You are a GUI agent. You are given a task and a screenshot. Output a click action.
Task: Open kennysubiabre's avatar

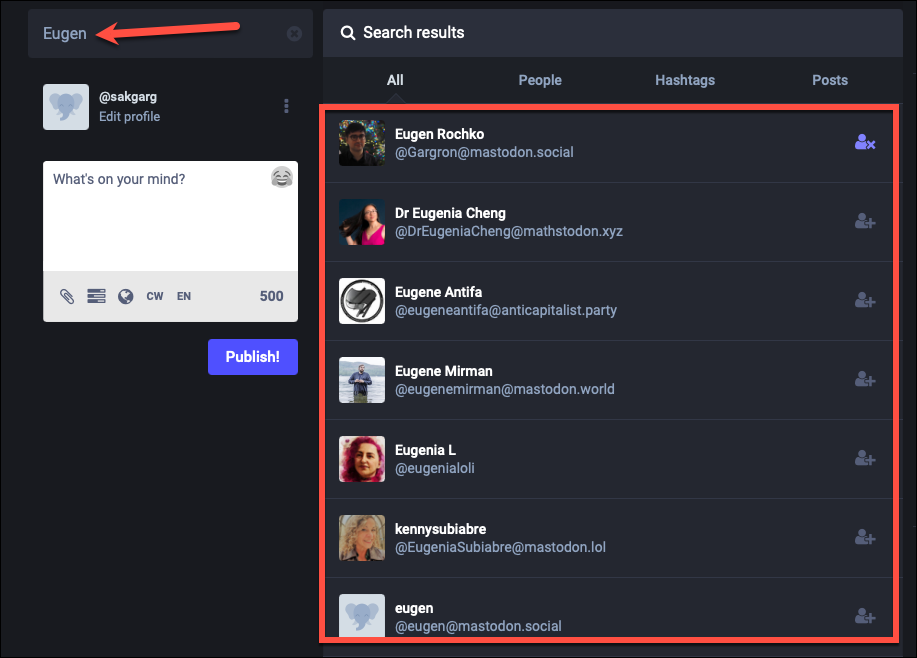(362, 538)
